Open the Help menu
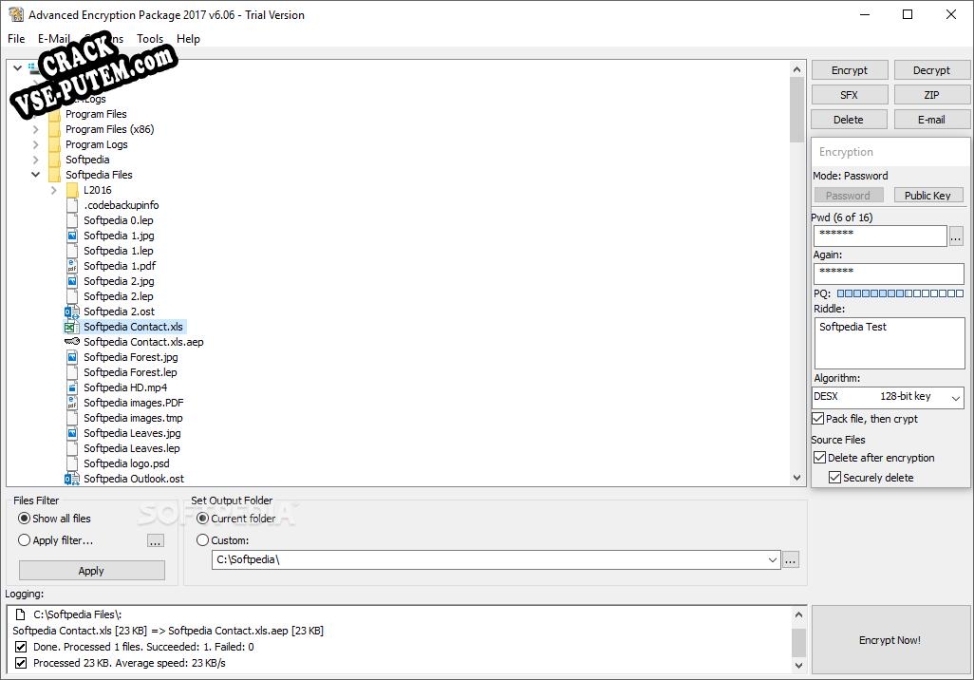The height and width of the screenshot is (680, 974). click(x=188, y=39)
